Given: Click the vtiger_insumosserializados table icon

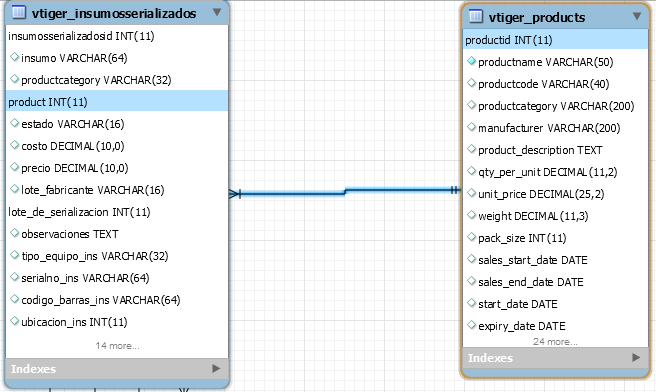Looking at the screenshot, I should pyautogui.click(x=18, y=12).
